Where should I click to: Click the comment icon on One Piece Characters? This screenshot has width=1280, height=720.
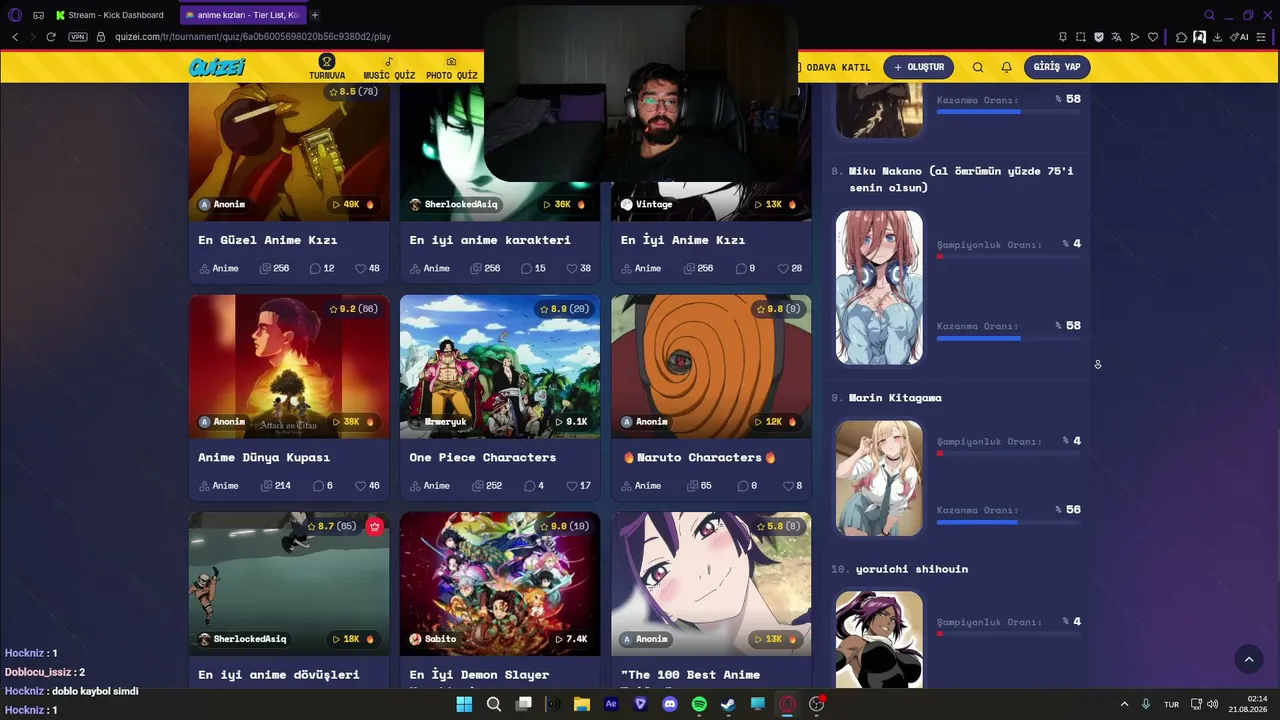click(x=529, y=486)
